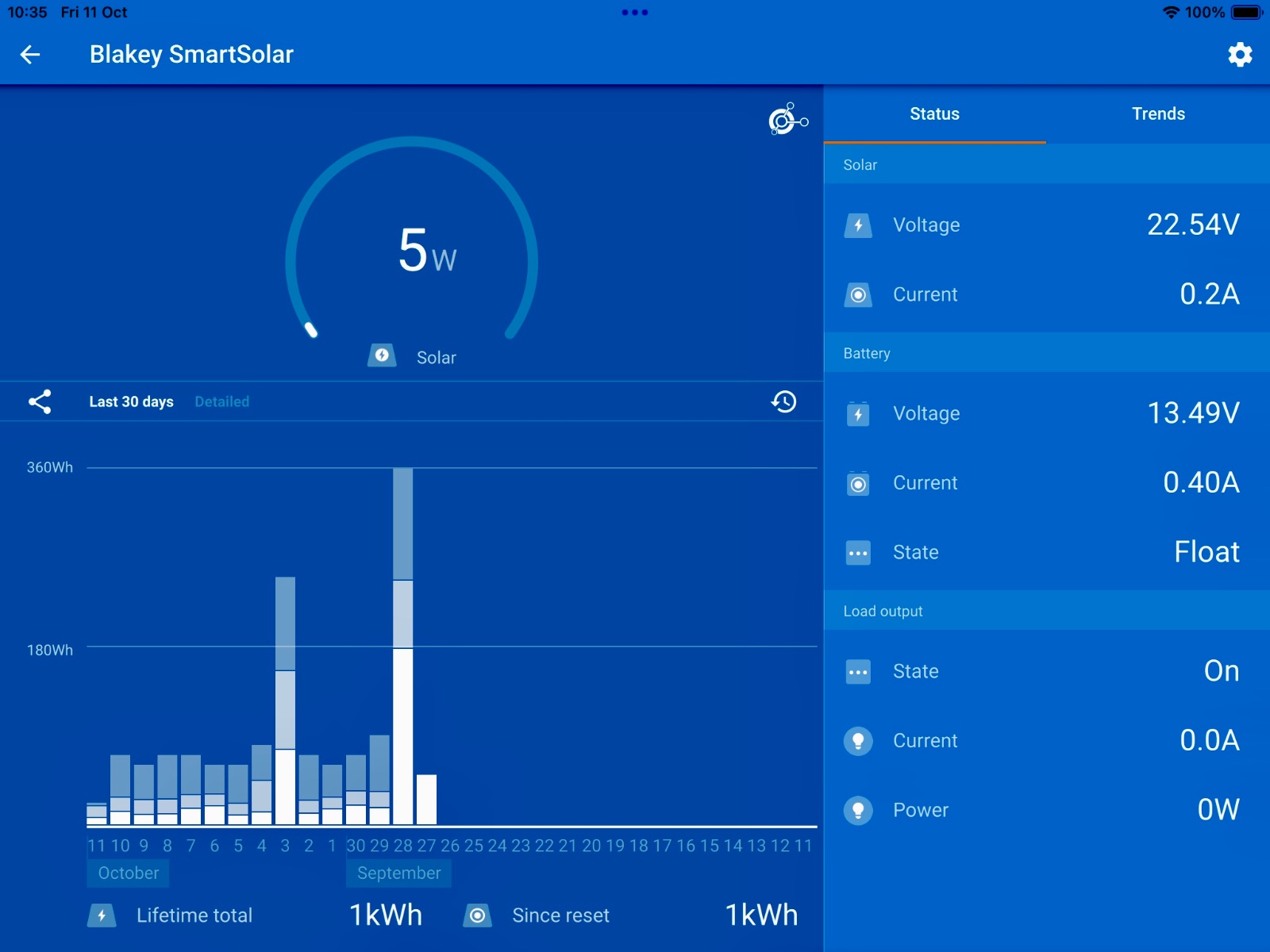Image resolution: width=1270 pixels, height=952 pixels.
Task: Tap the Since reset label
Action: (561, 916)
